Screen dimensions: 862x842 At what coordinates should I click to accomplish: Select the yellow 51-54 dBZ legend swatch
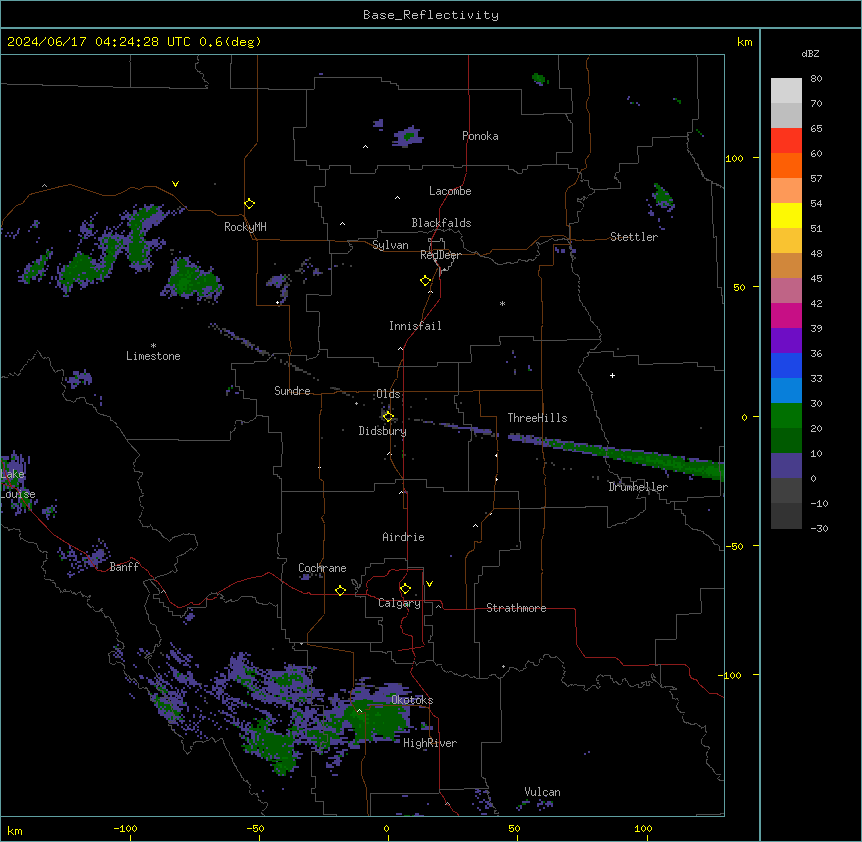pos(786,215)
